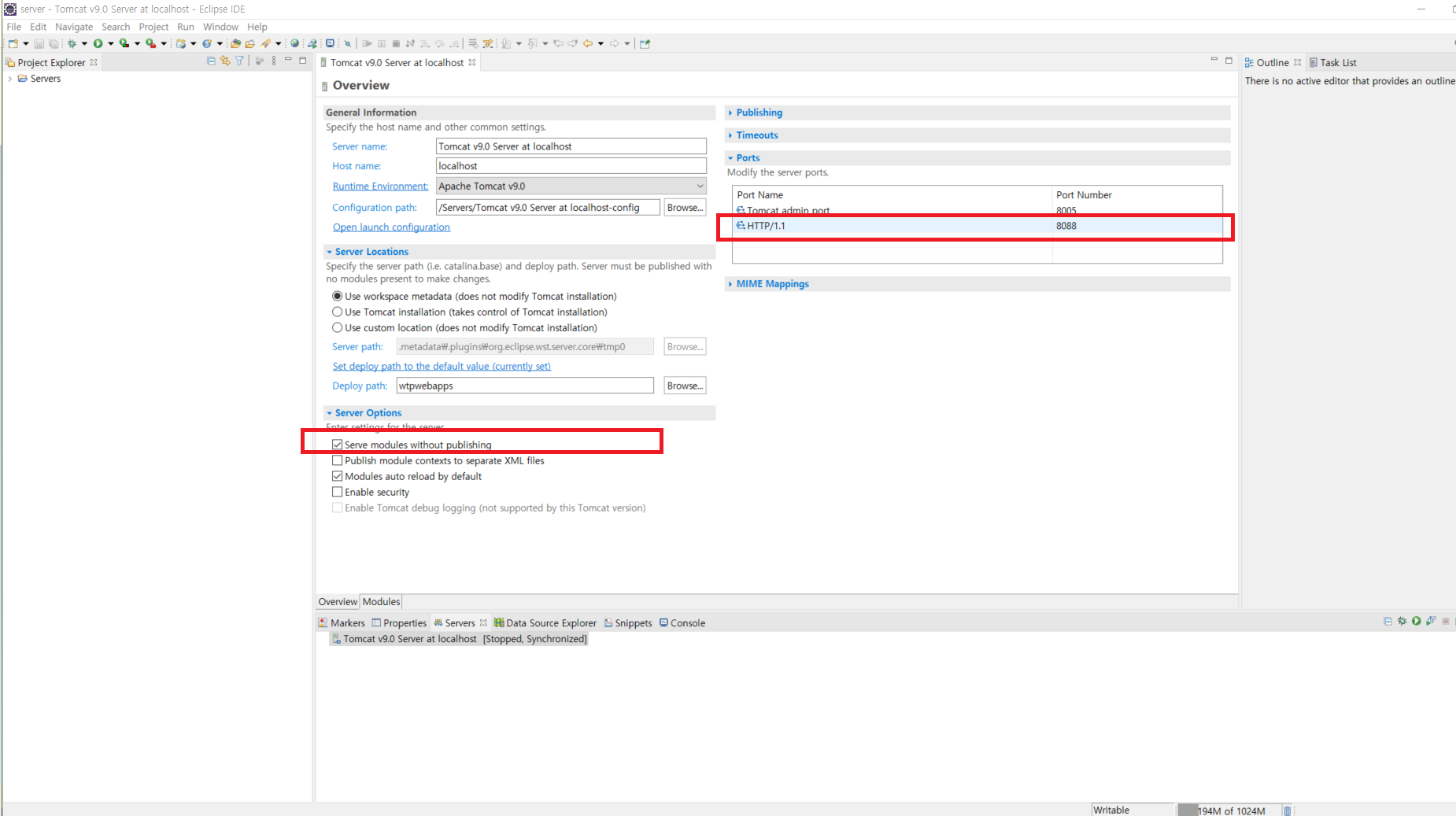Select Use Tomcat installation radio button
1456x816 pixels.
point(338,312)
